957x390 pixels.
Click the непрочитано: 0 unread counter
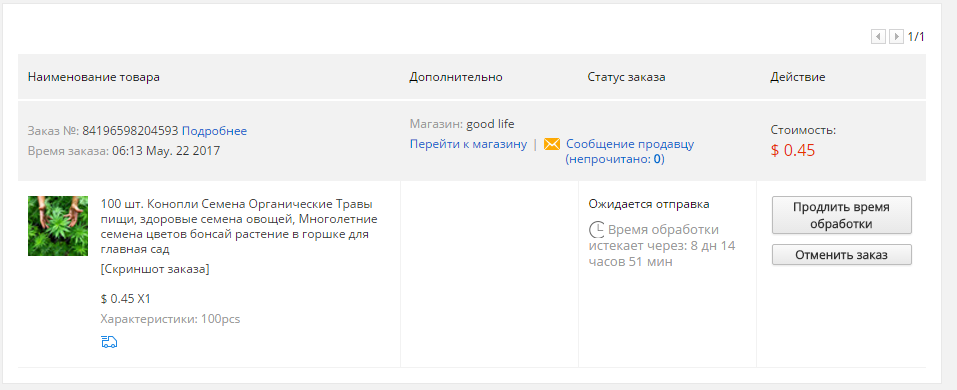click(615, 159)
